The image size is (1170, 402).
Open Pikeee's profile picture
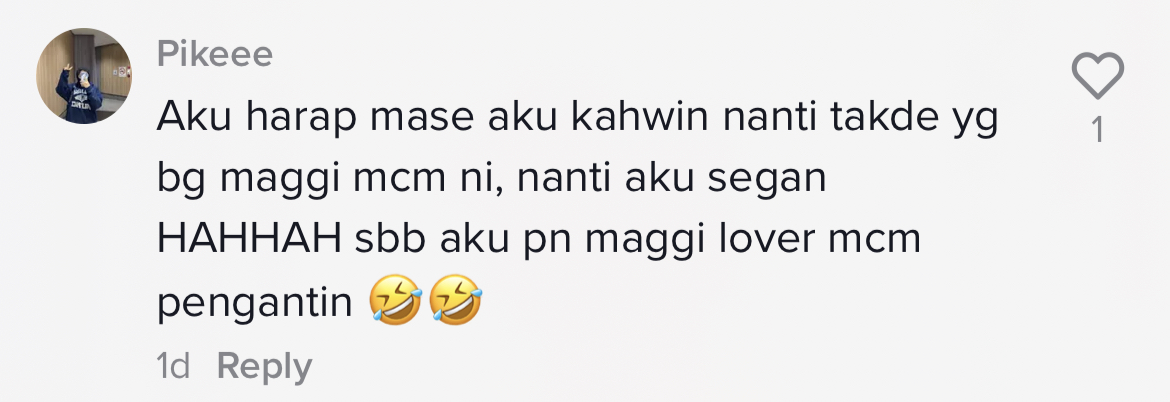pyautogui.click(x=84, y=76)
